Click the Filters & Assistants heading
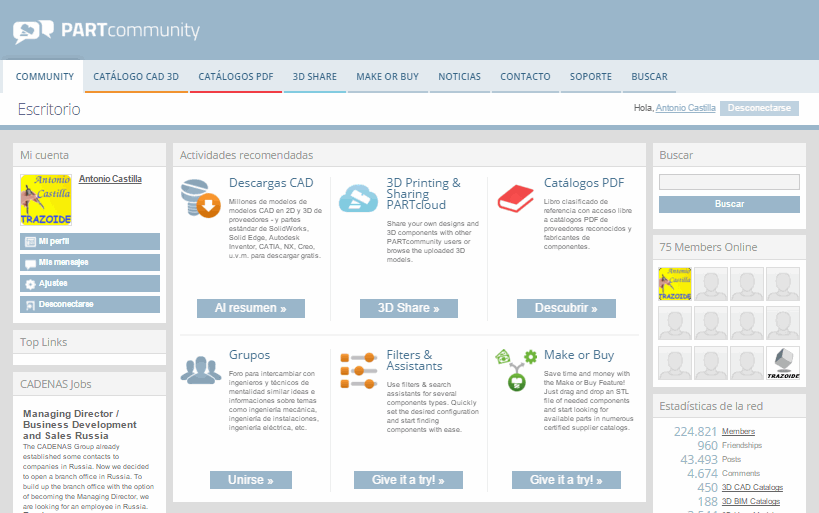This screenshot has height=513, width=819. pyautogui.click(x=414, y=360)
